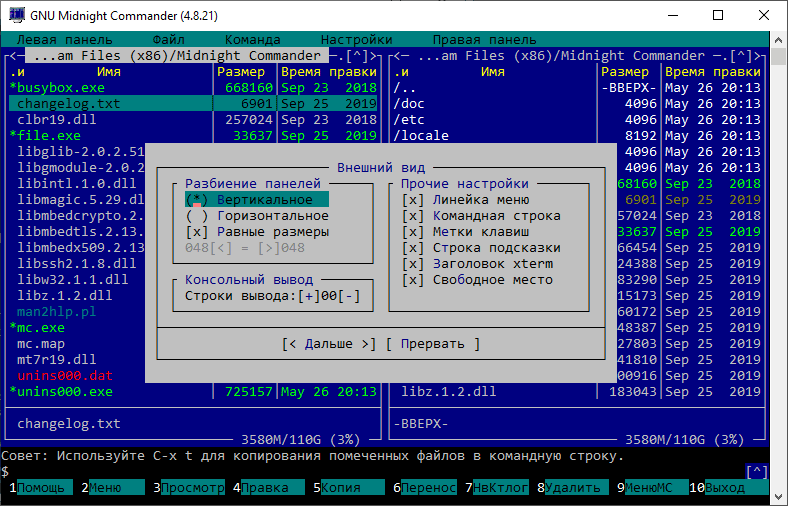The height and width of the screenshot is (506, 788).
Task: Select libintl.1.0.dll in left panel
Action: pos(76,183)
